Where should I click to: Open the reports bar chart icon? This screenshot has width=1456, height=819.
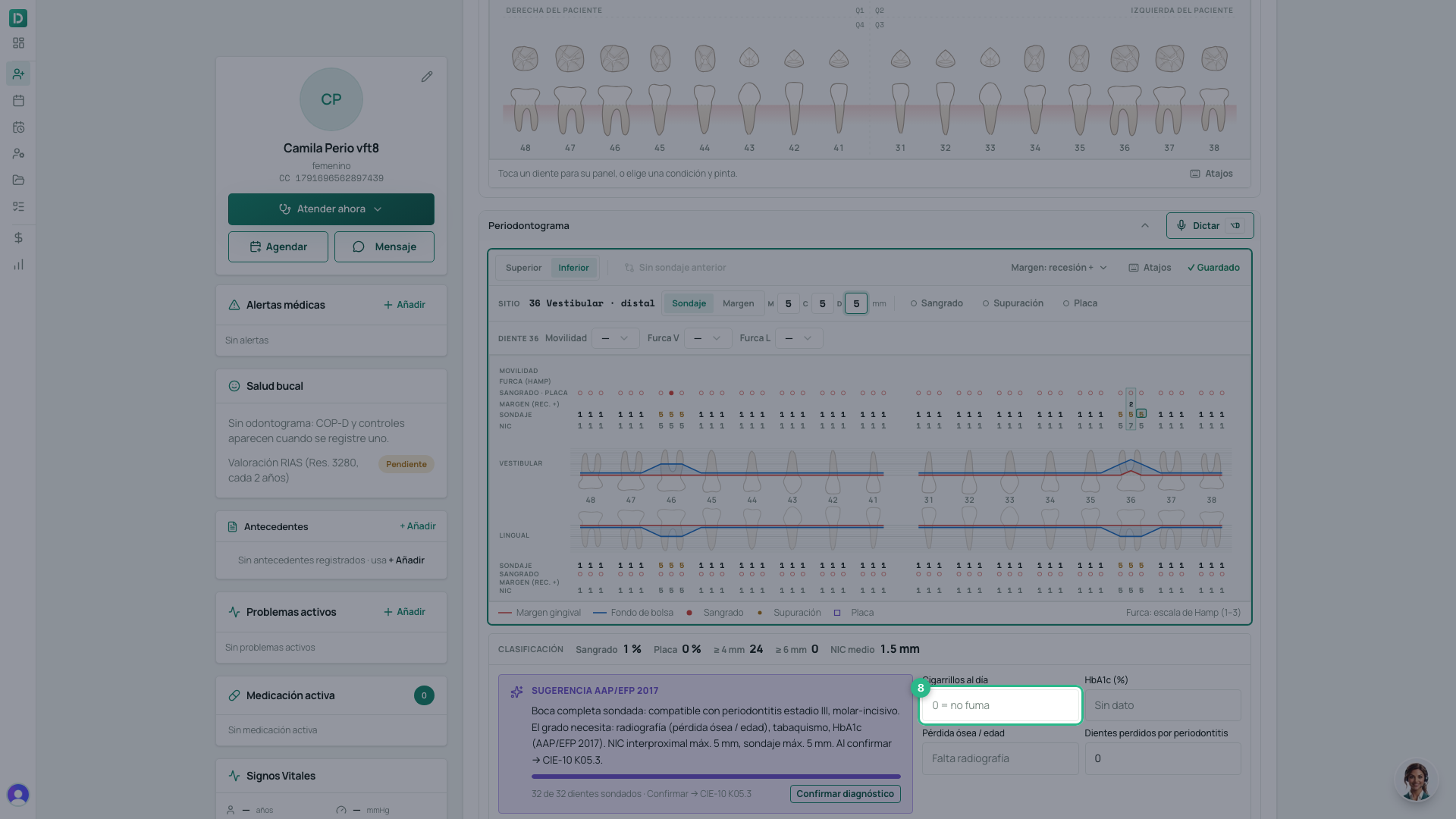18,265
